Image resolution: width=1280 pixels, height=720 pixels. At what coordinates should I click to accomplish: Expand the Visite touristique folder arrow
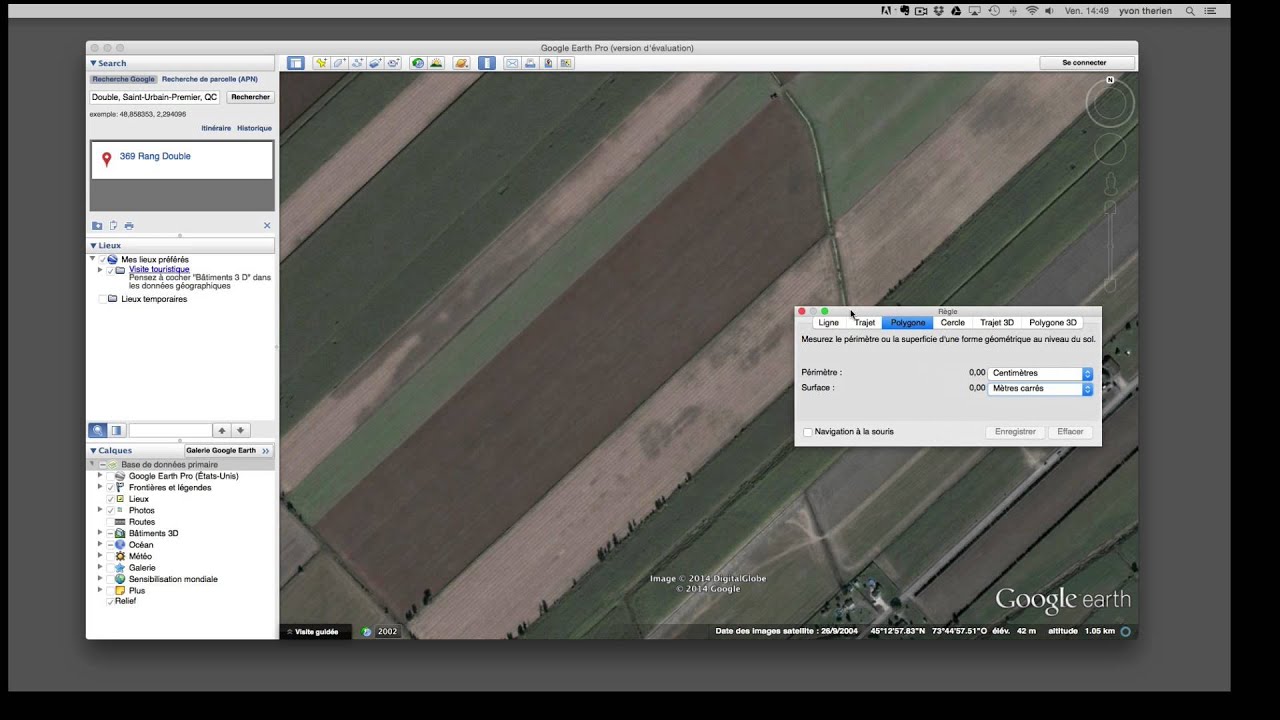100,270
